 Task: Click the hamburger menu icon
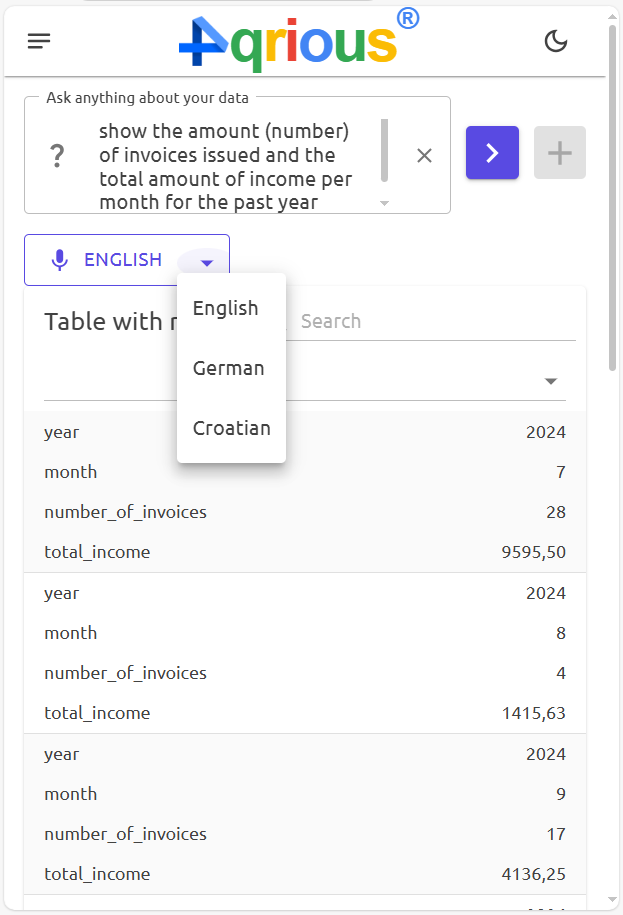38,41
